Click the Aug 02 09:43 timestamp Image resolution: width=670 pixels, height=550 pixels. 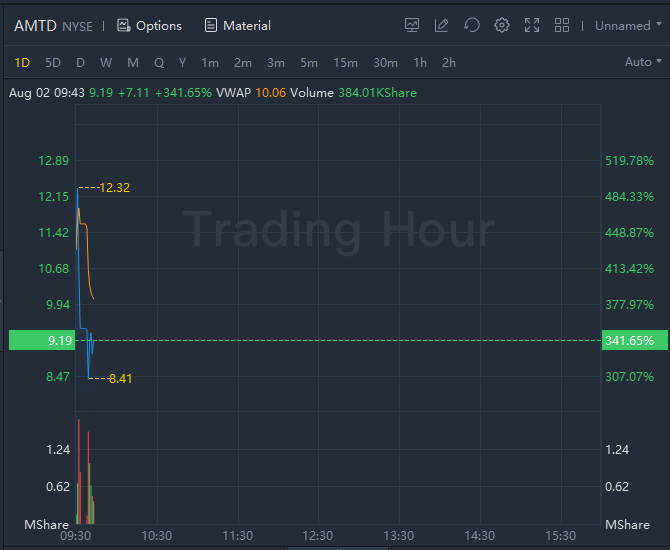pyautogui.click(x=47, y=93)
